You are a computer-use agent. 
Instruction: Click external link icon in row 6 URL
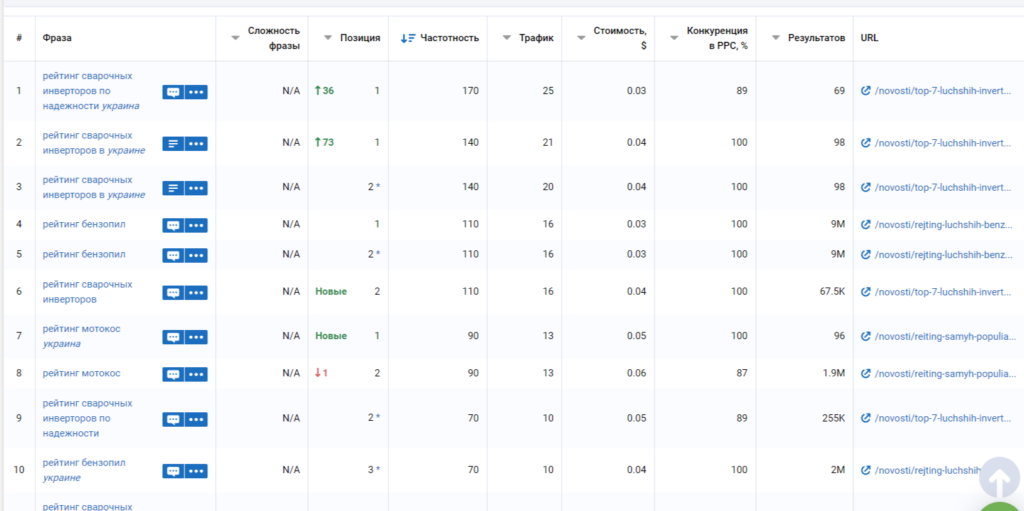point(866,292)
